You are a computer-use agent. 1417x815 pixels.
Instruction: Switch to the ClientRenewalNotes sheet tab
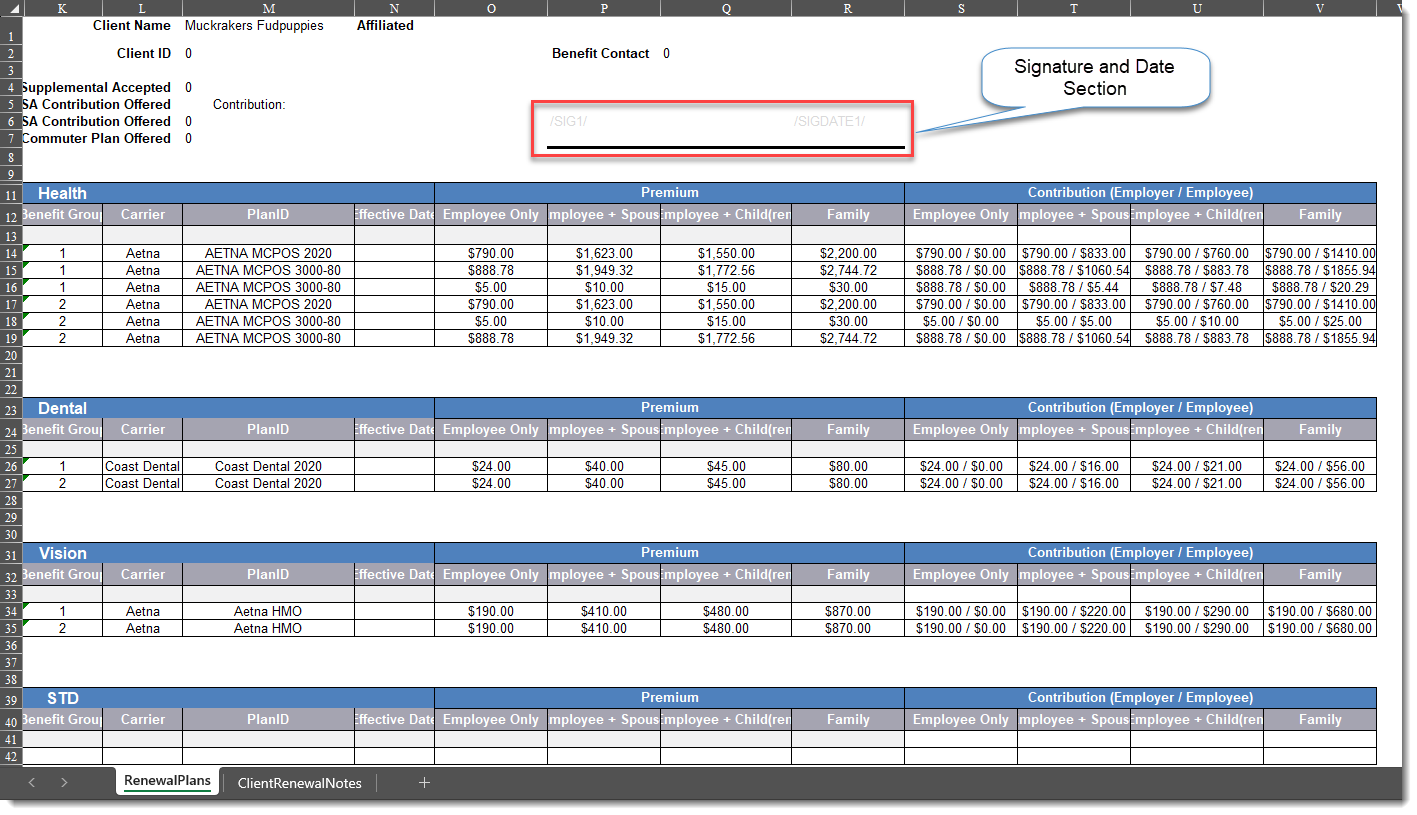coord(299,784)
